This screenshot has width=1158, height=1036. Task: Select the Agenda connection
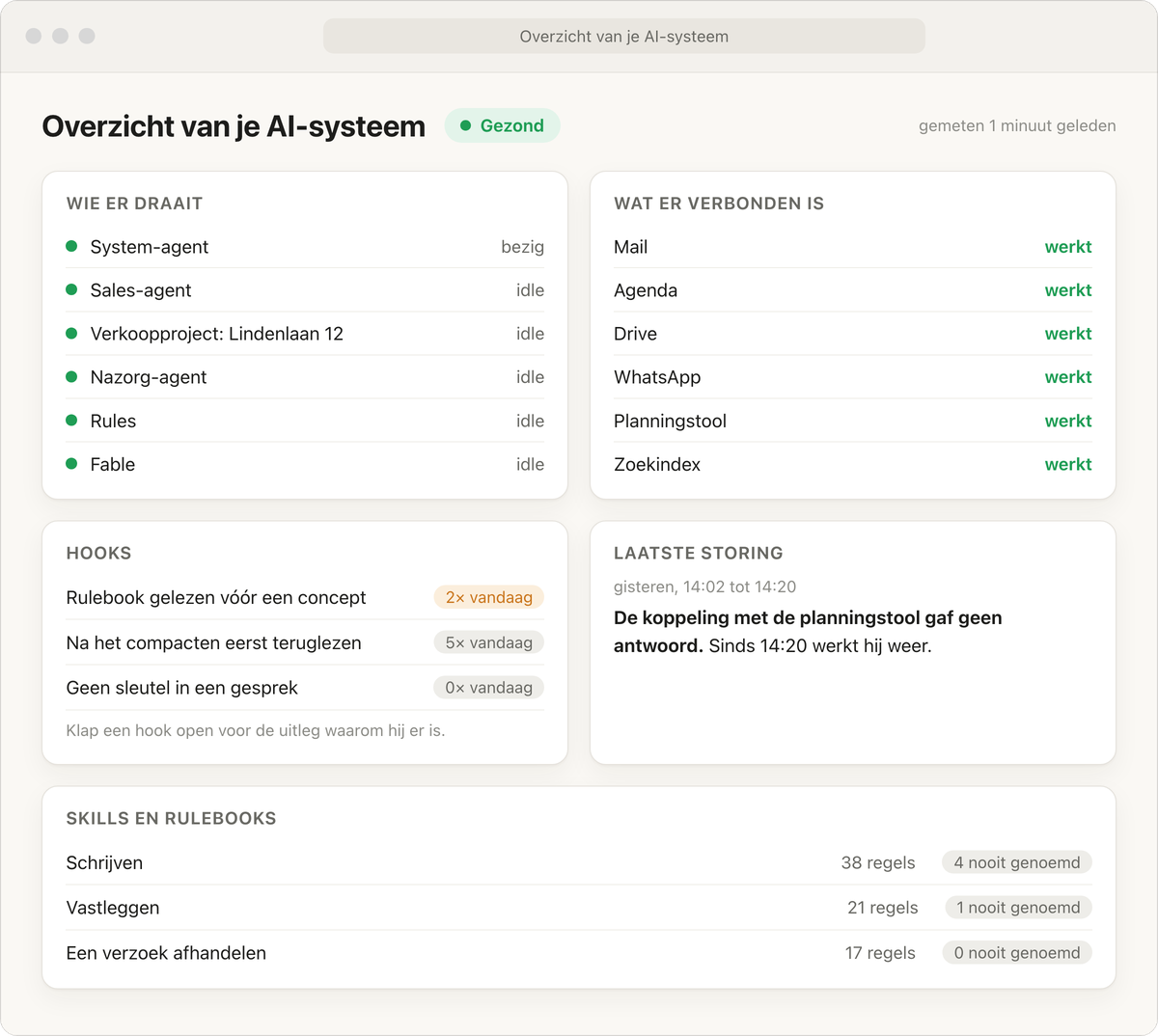[853, 290]
